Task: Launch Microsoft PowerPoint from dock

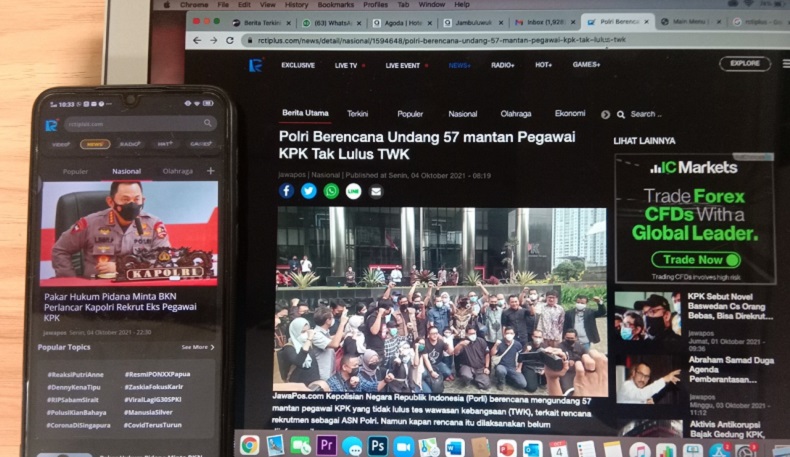Action: click(506, 448)
